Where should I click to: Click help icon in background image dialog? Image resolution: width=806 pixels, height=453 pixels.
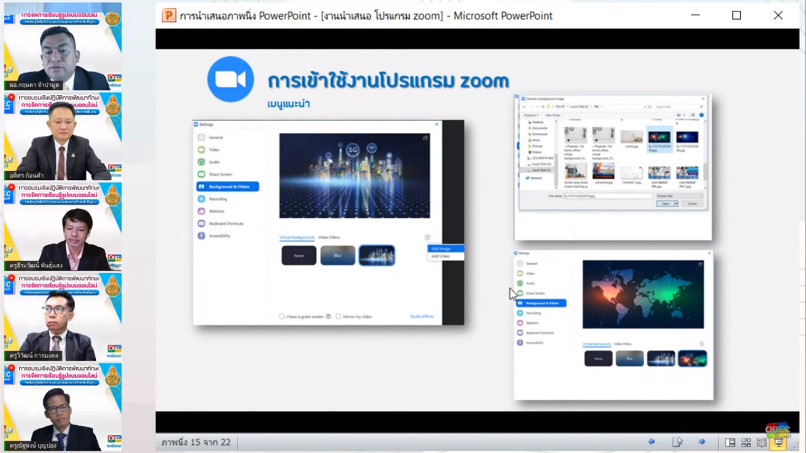point(702,115)
